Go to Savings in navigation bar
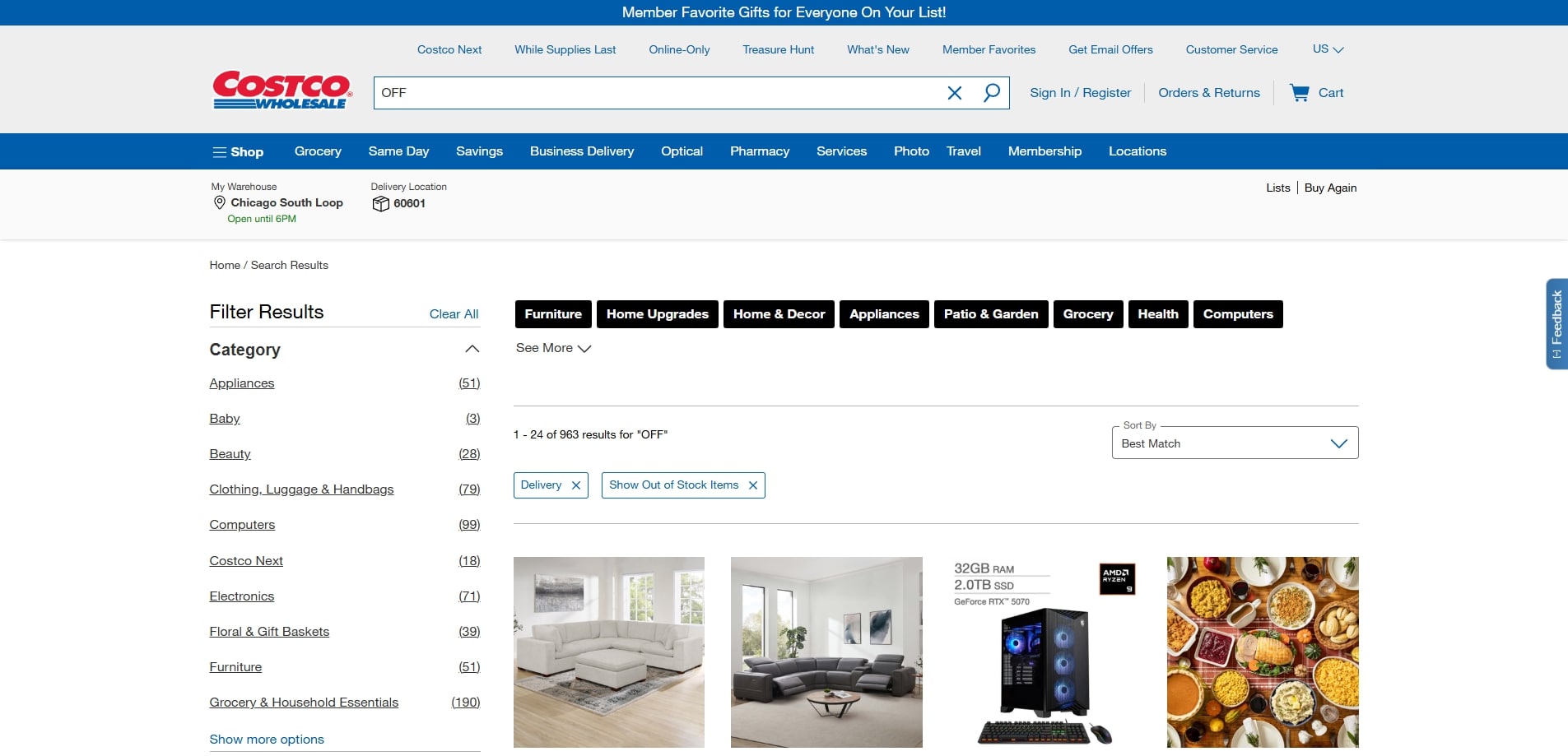The height and width of the screenshot is (756, 1568). click(x=479, y=151)
